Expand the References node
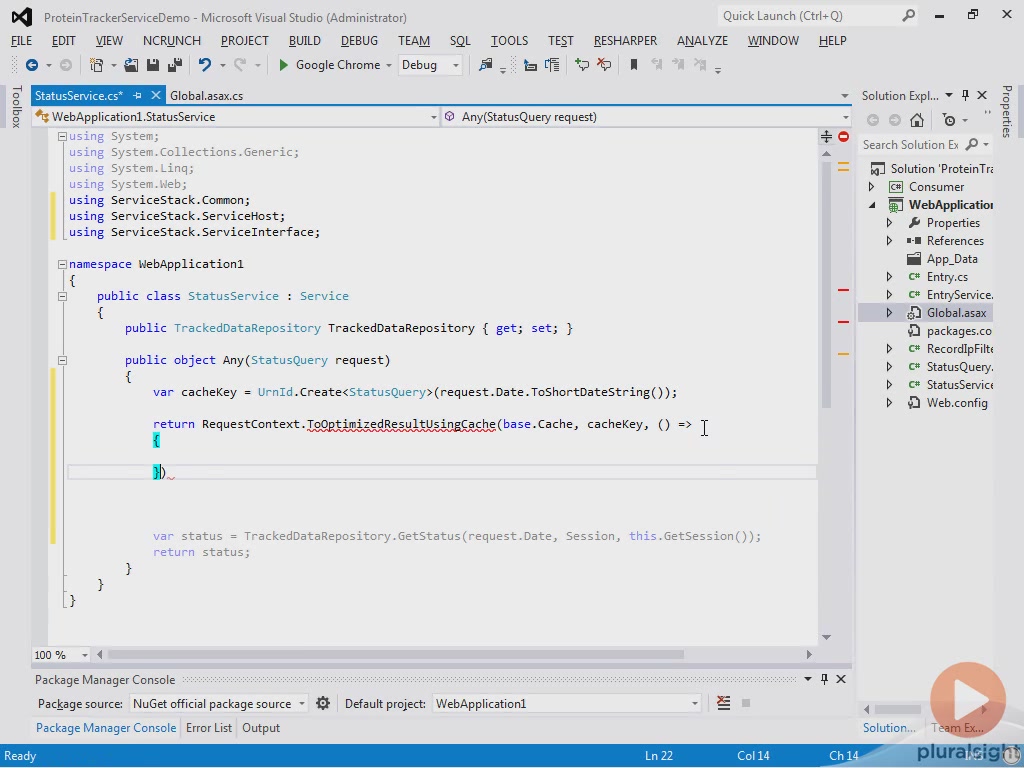 point(889,241)
